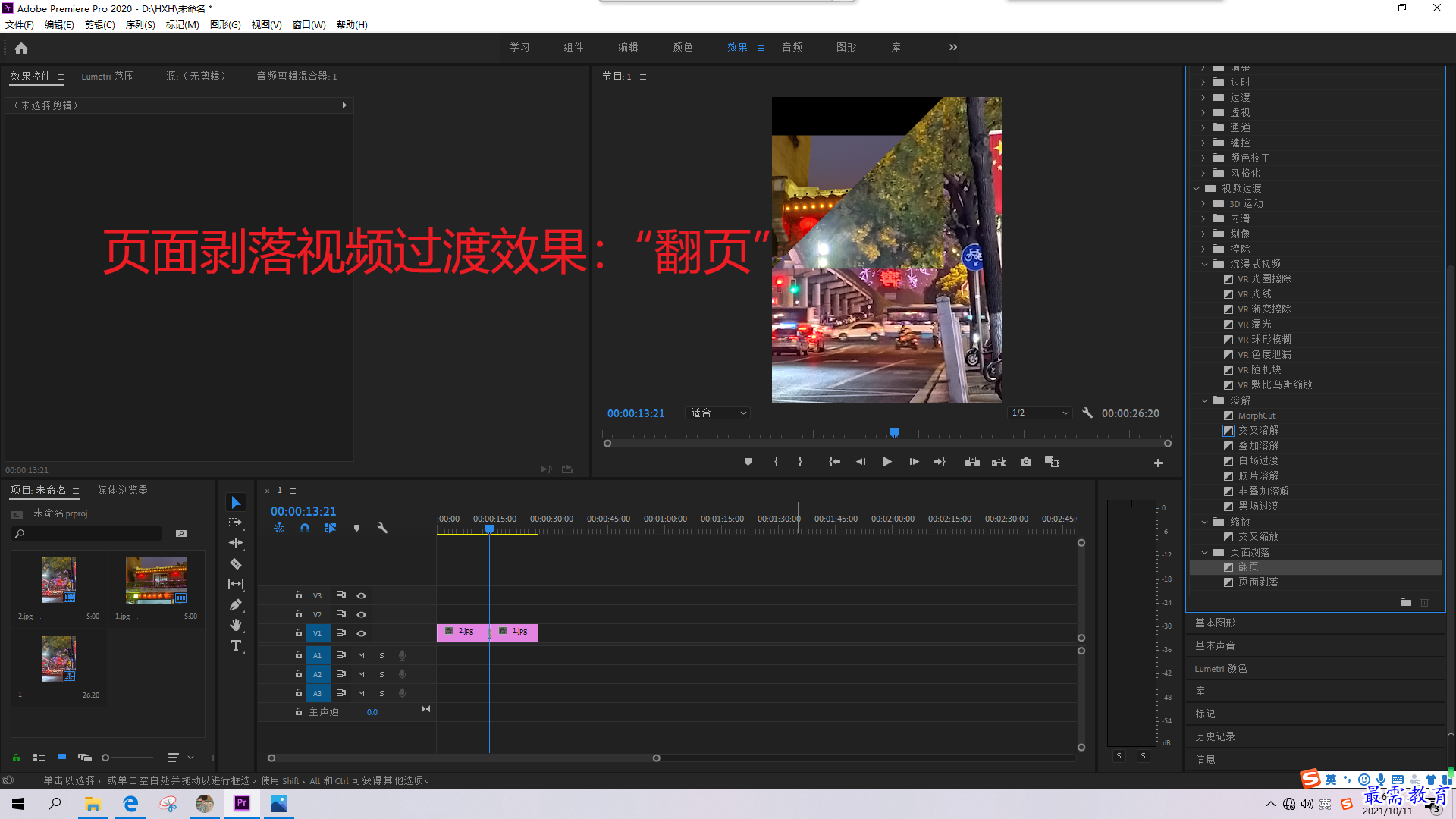1456x819 pixels.
Task: Solo the A2 audio track
Action: 381,674
